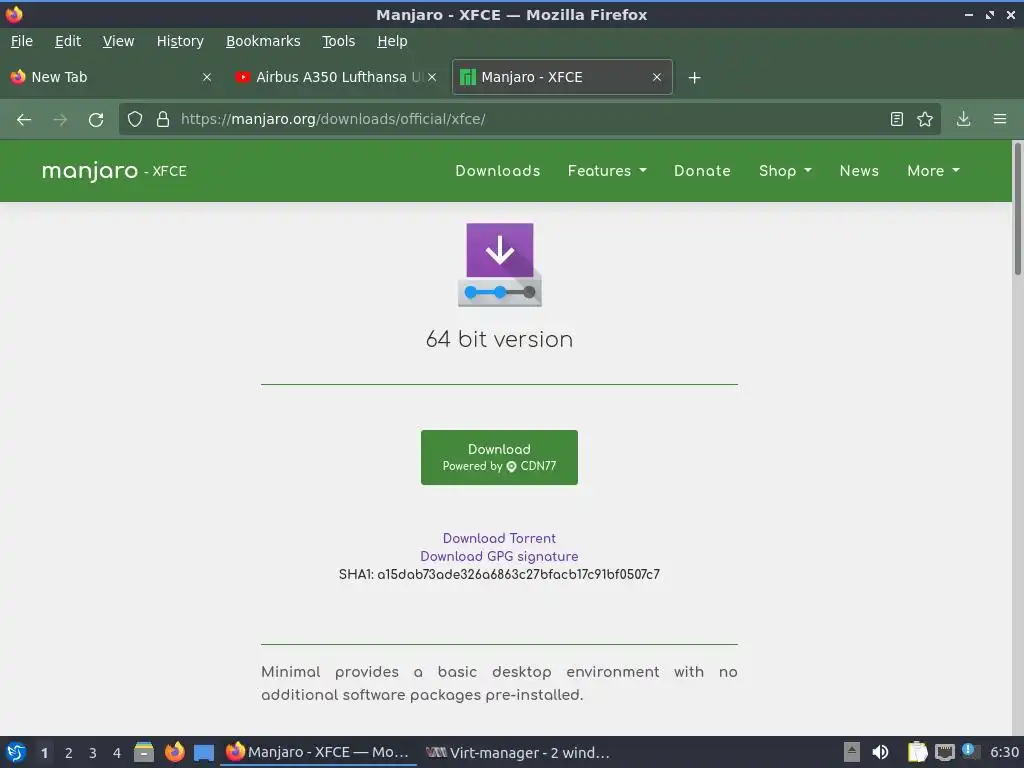
Task: Close the New Tab tab
Action: tap(207, 77)
